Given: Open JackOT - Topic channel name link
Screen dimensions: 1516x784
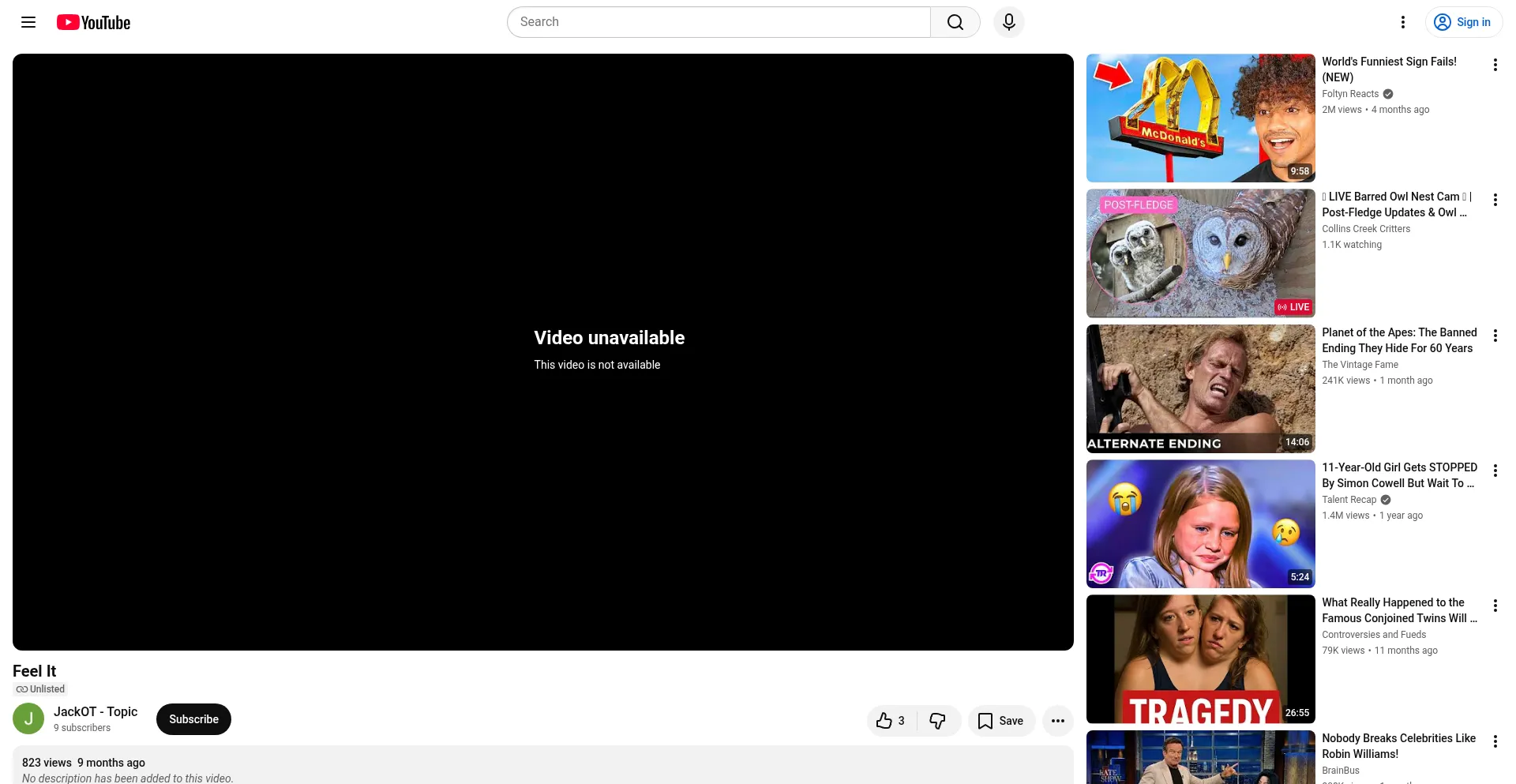Looking at the screenshot, I should 96,711.
